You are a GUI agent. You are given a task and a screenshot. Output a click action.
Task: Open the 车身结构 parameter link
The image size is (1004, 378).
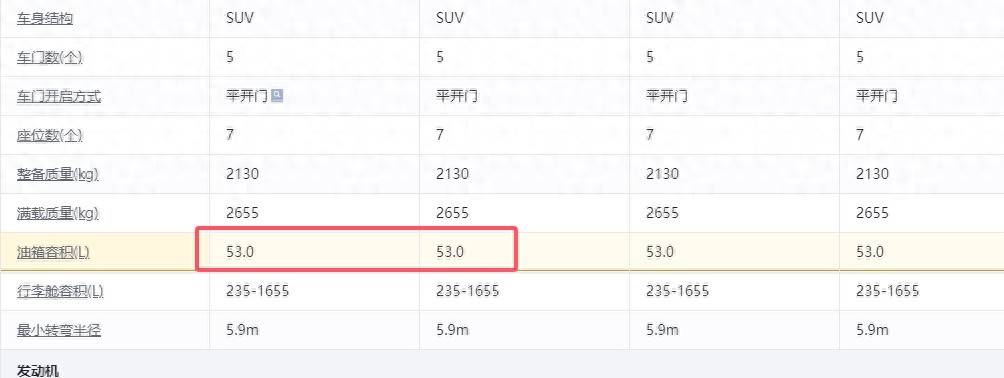point(45,19)
